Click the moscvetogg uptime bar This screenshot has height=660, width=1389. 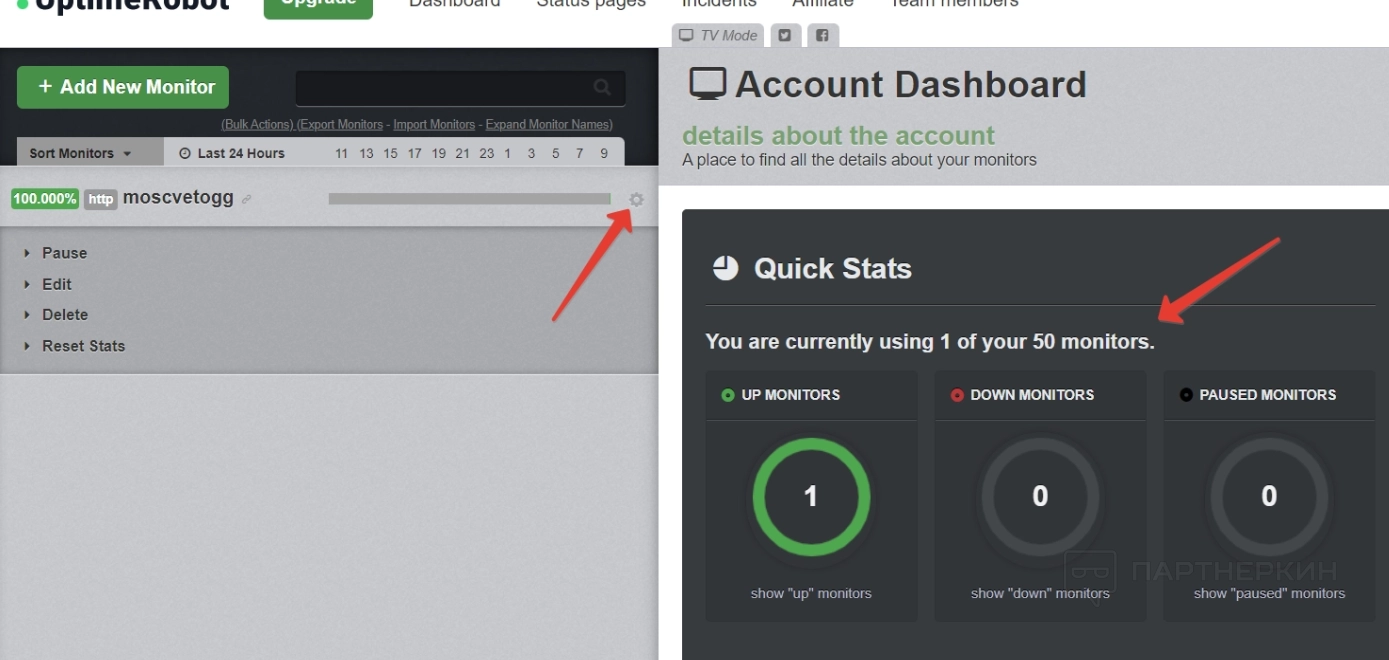(x=469, y=199)
